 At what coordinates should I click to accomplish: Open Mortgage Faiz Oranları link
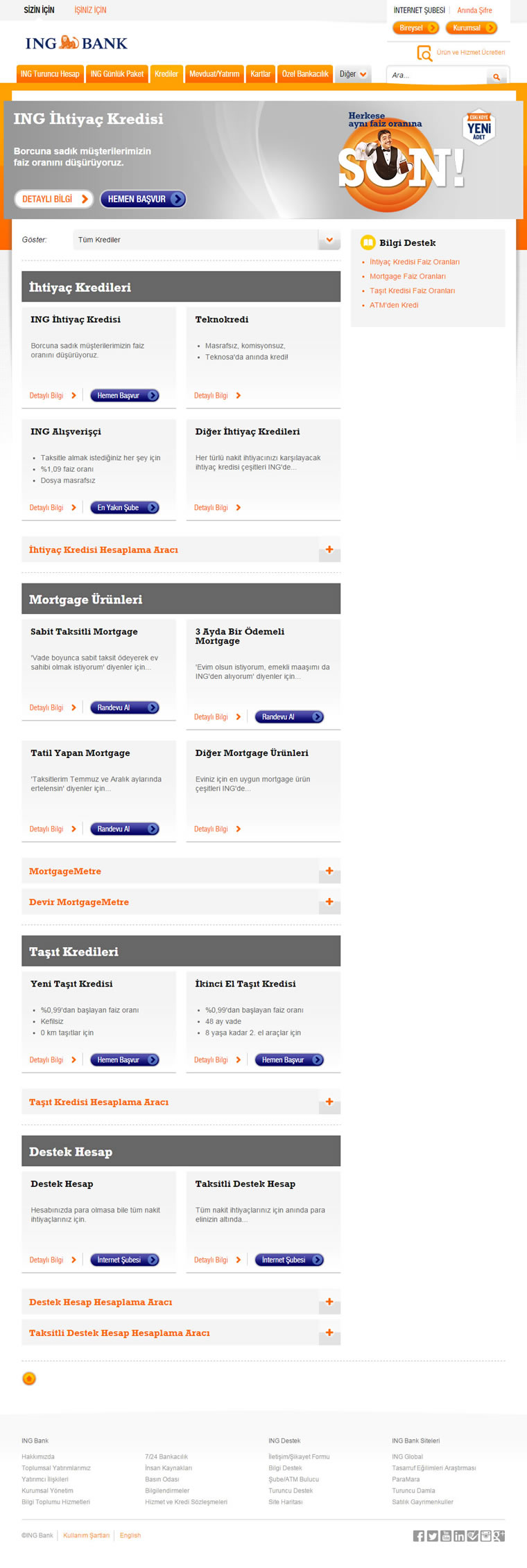pyautogui.click(x=408, y=276)
